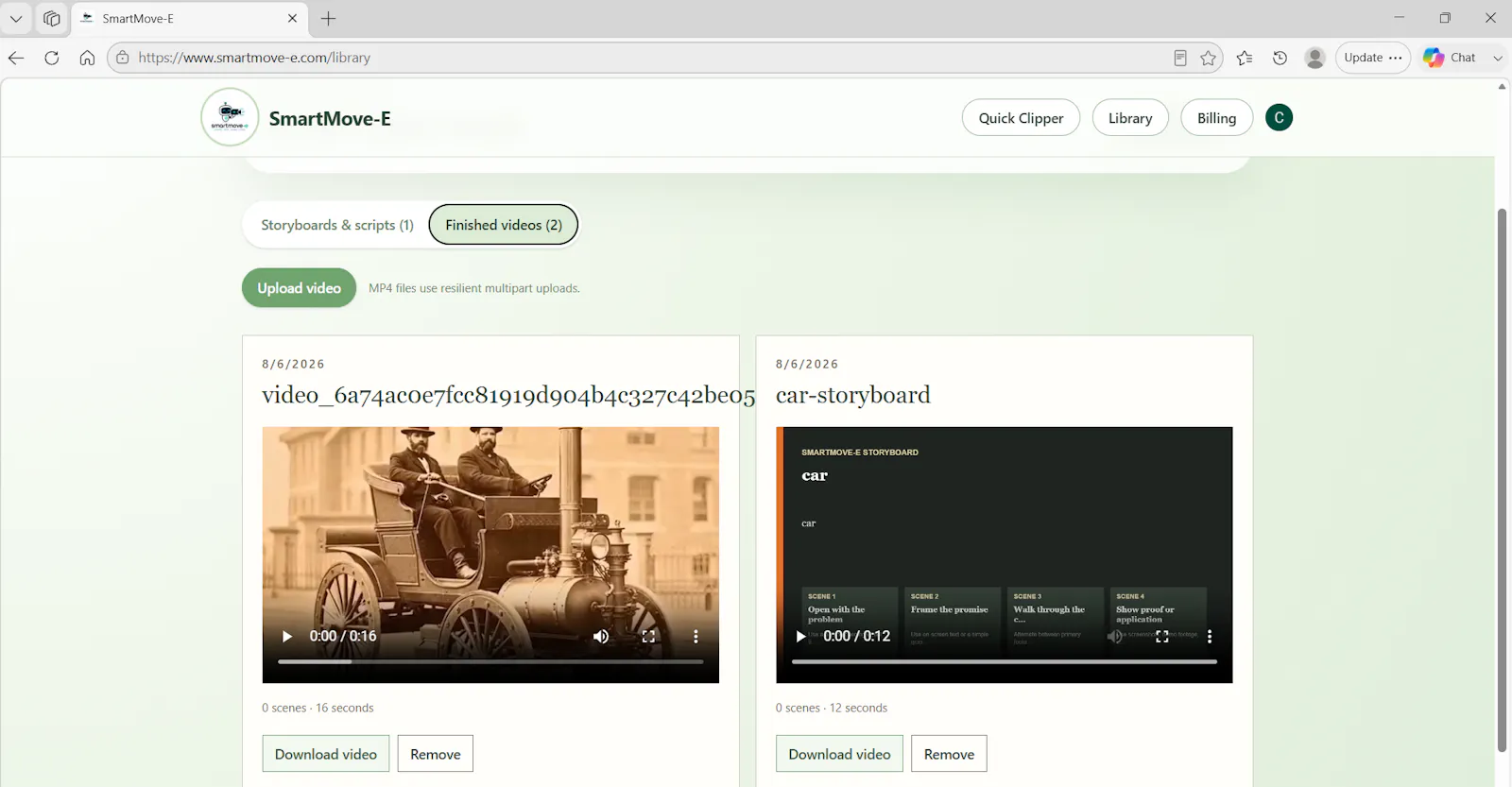The image size is (1512, 787).
Task: Click the address bar URL
Action: click(254, 58)
